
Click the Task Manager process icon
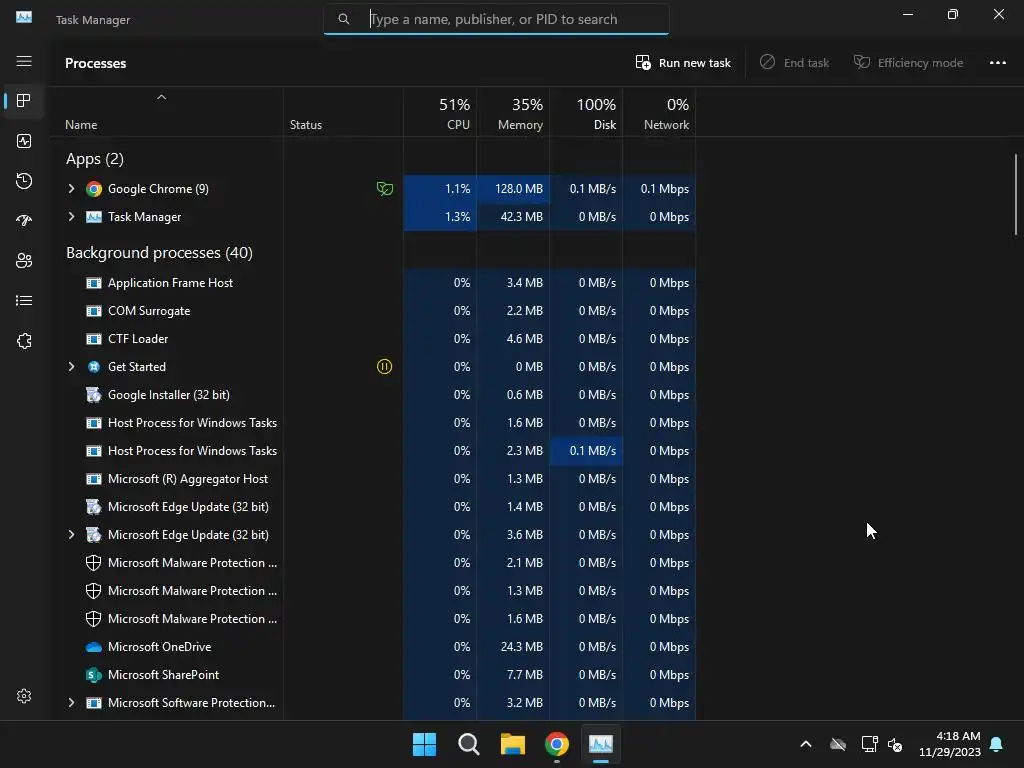[x=94, y=217]
